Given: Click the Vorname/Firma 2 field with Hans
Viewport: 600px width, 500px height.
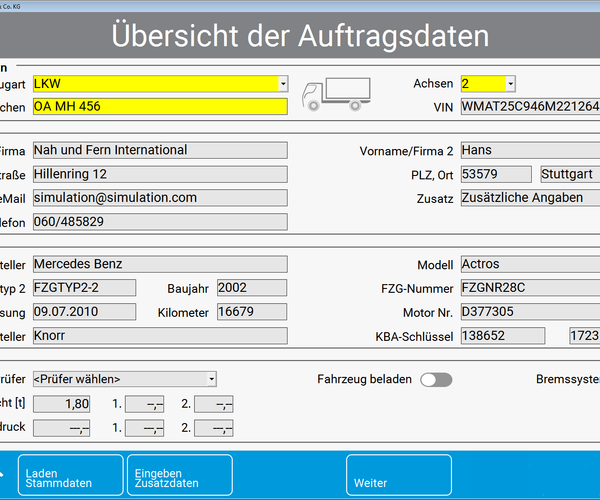Looking at the screenshot, I should (530, 150).
